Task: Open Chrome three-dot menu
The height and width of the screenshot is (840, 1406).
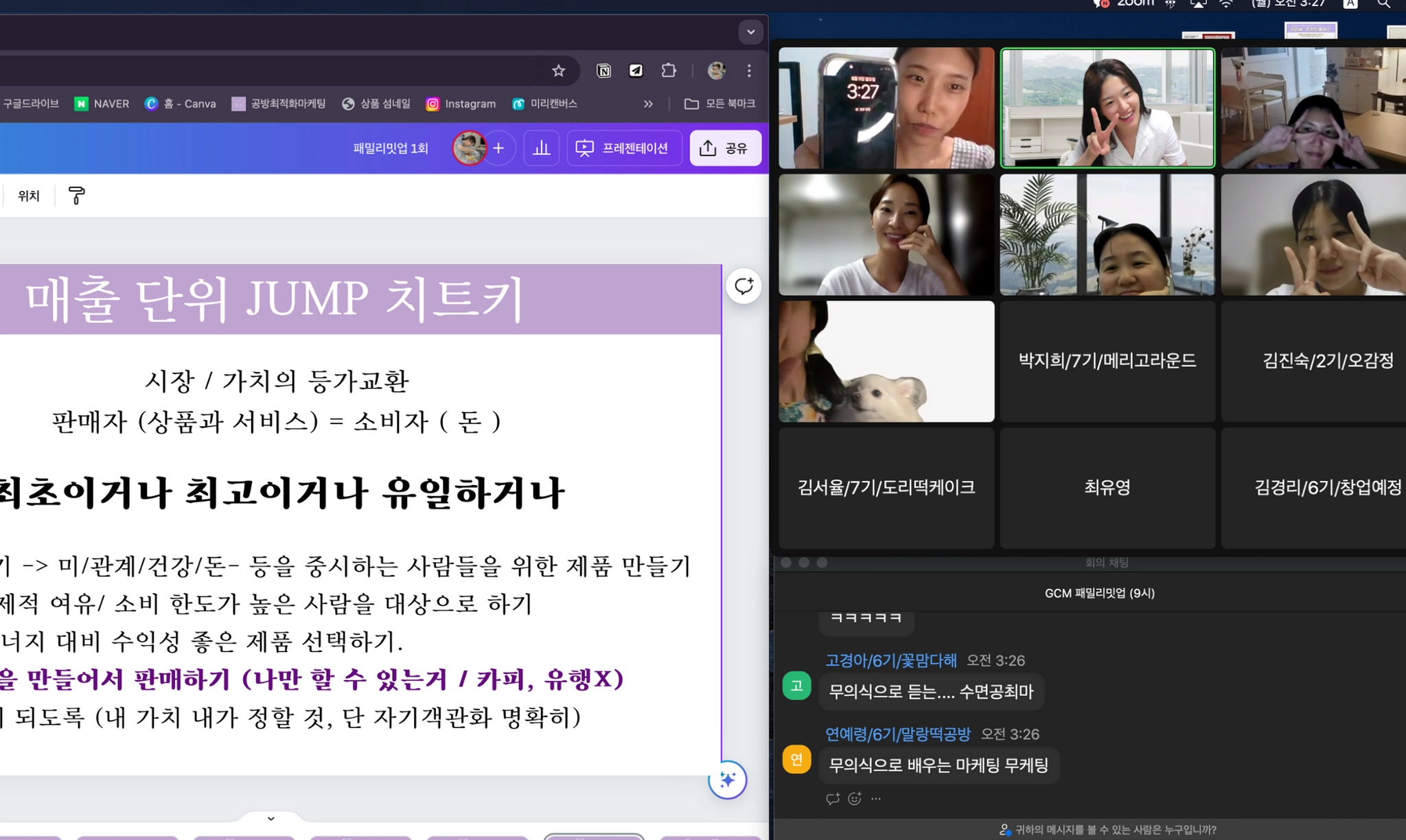Action: (x=749, y=71)
